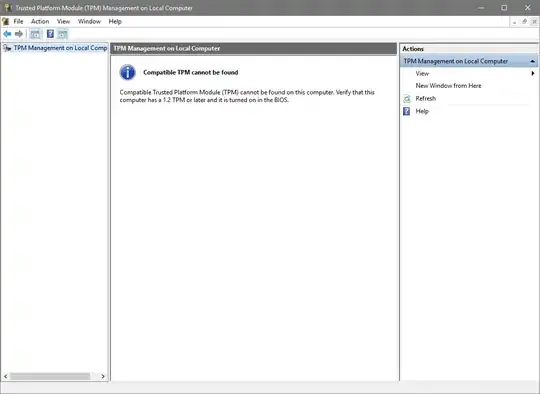
Task: Open the Window menu
Action: 89,21
